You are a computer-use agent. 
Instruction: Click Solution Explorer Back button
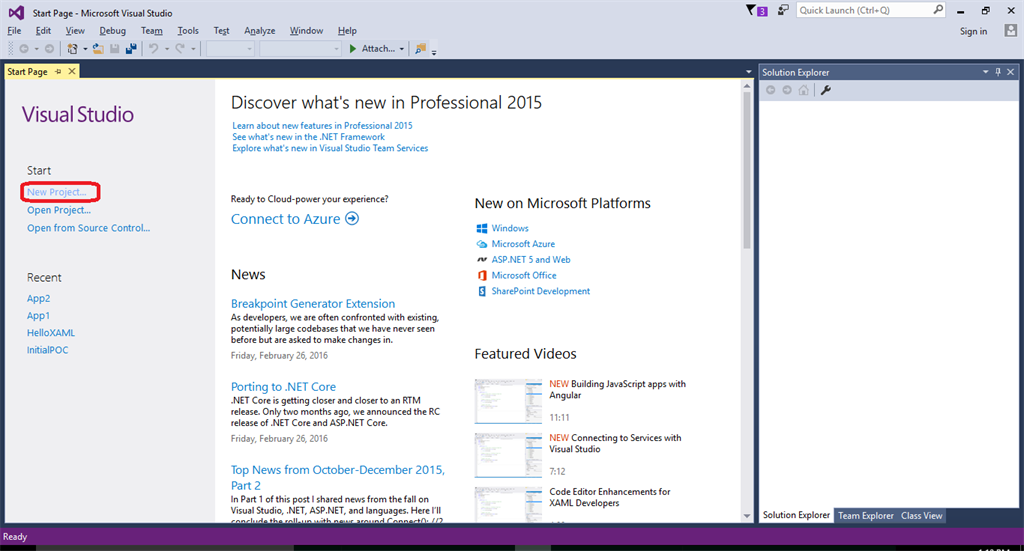(771, 90)
